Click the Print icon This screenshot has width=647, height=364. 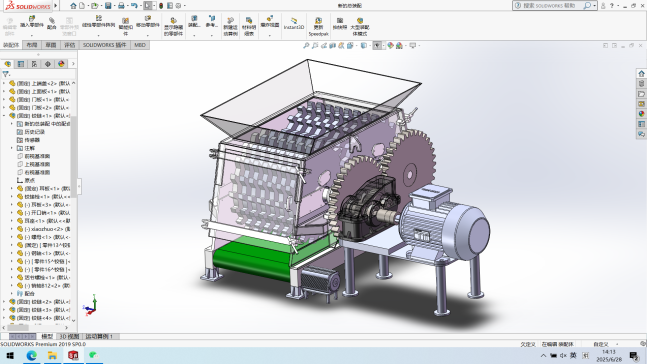(121, 6)
